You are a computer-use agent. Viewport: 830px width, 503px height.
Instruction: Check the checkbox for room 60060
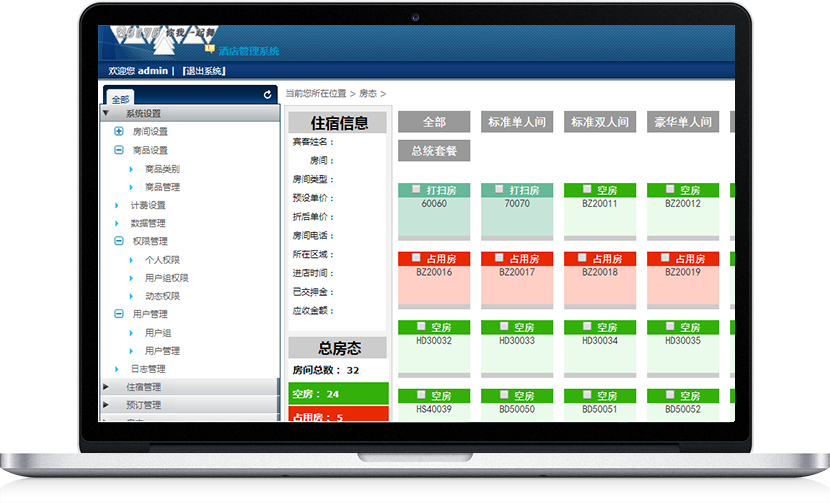[x=416, y=189]
